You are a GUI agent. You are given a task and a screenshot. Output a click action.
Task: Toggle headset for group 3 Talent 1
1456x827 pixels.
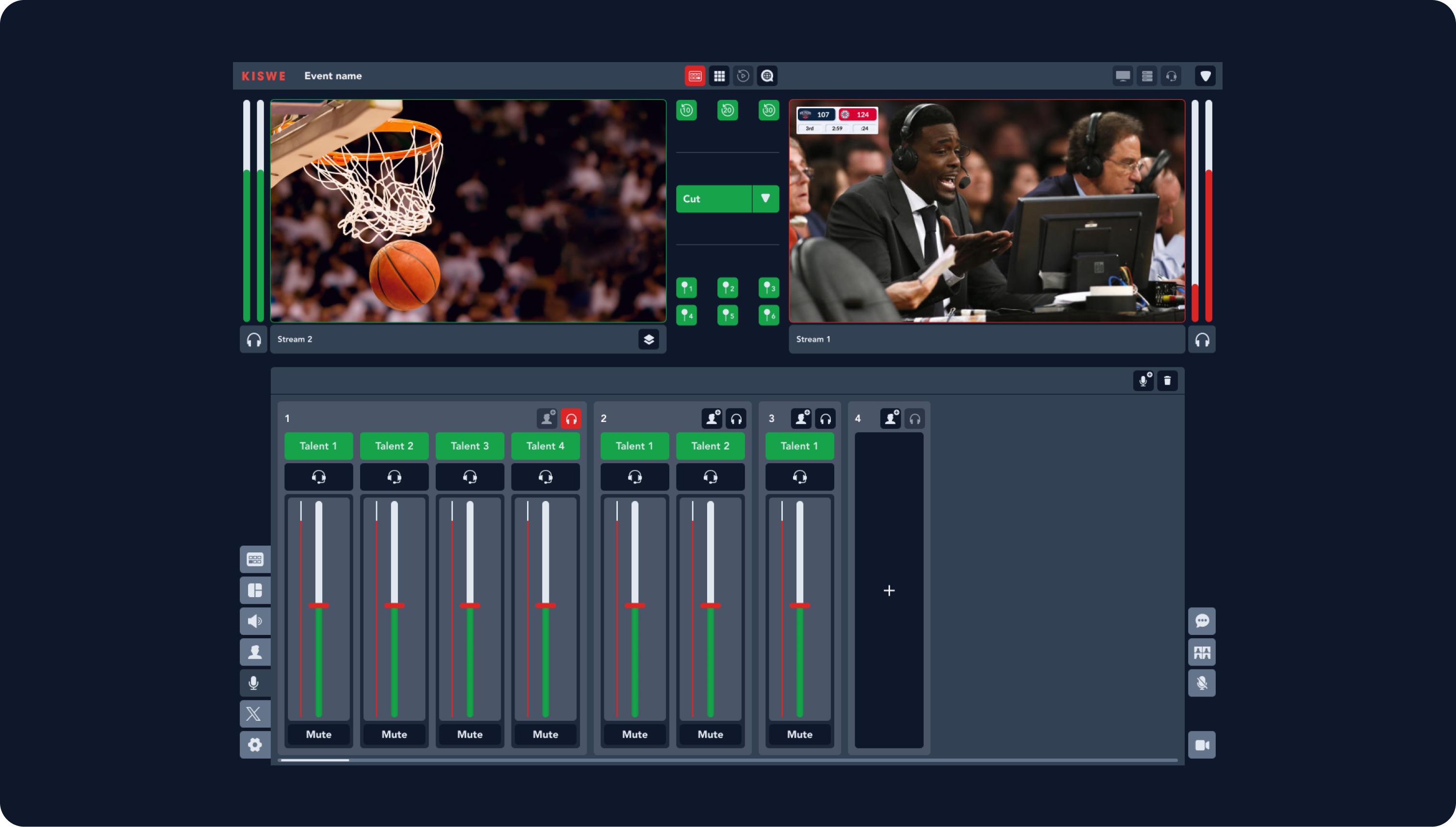(x=800, y=477)
